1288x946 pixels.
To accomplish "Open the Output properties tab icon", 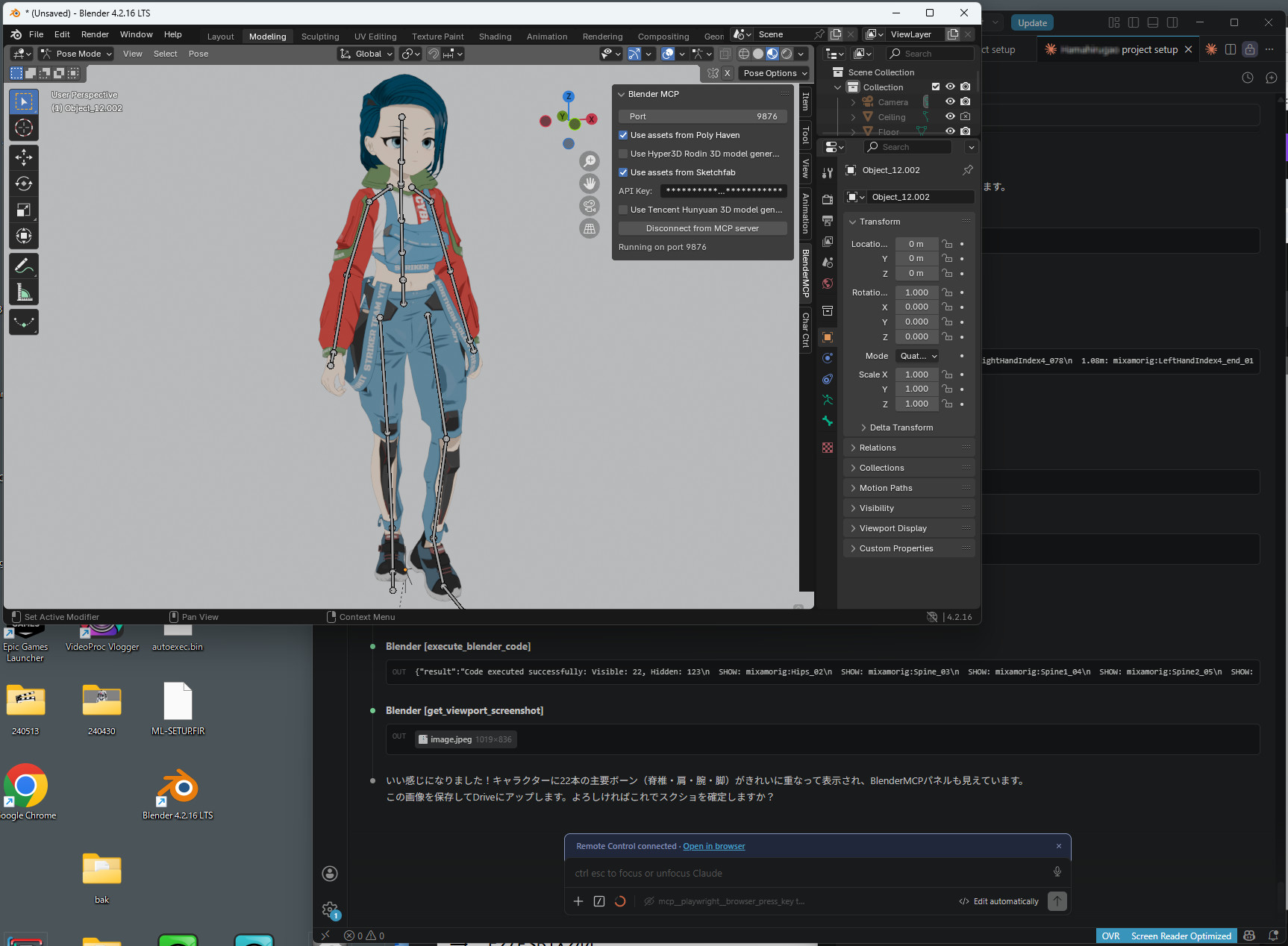I will (828, 221).
